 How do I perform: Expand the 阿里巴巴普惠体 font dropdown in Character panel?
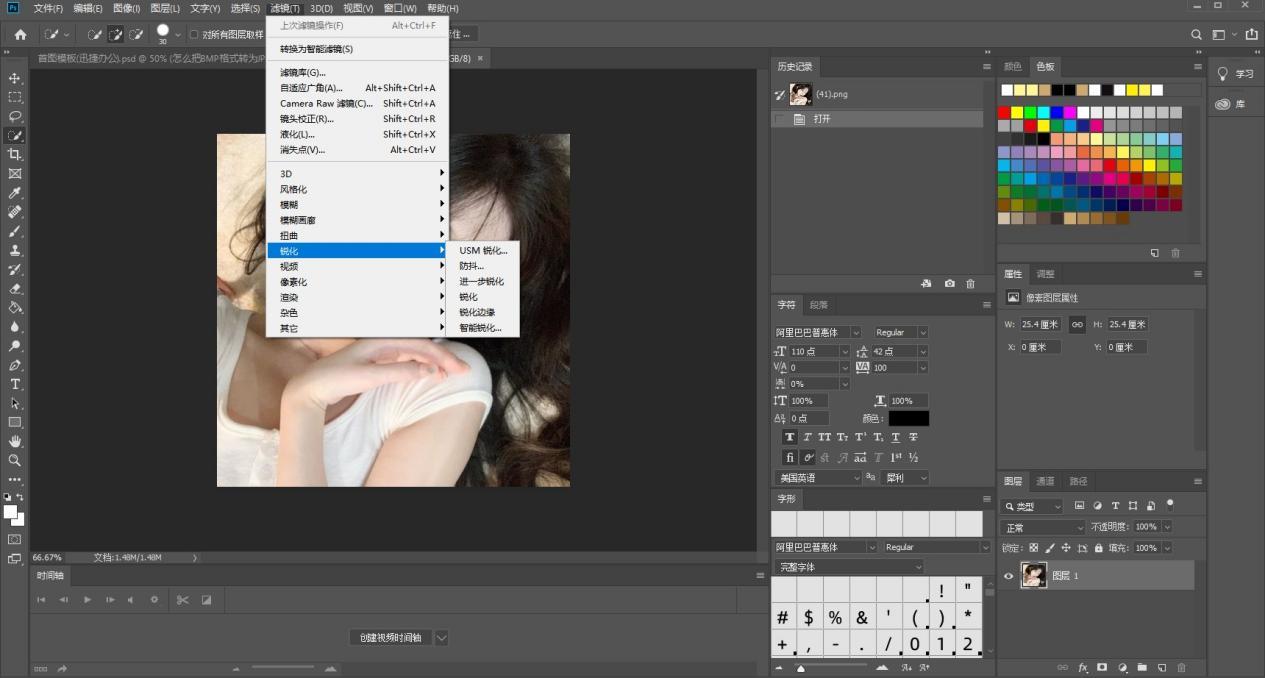click(856, 332)
